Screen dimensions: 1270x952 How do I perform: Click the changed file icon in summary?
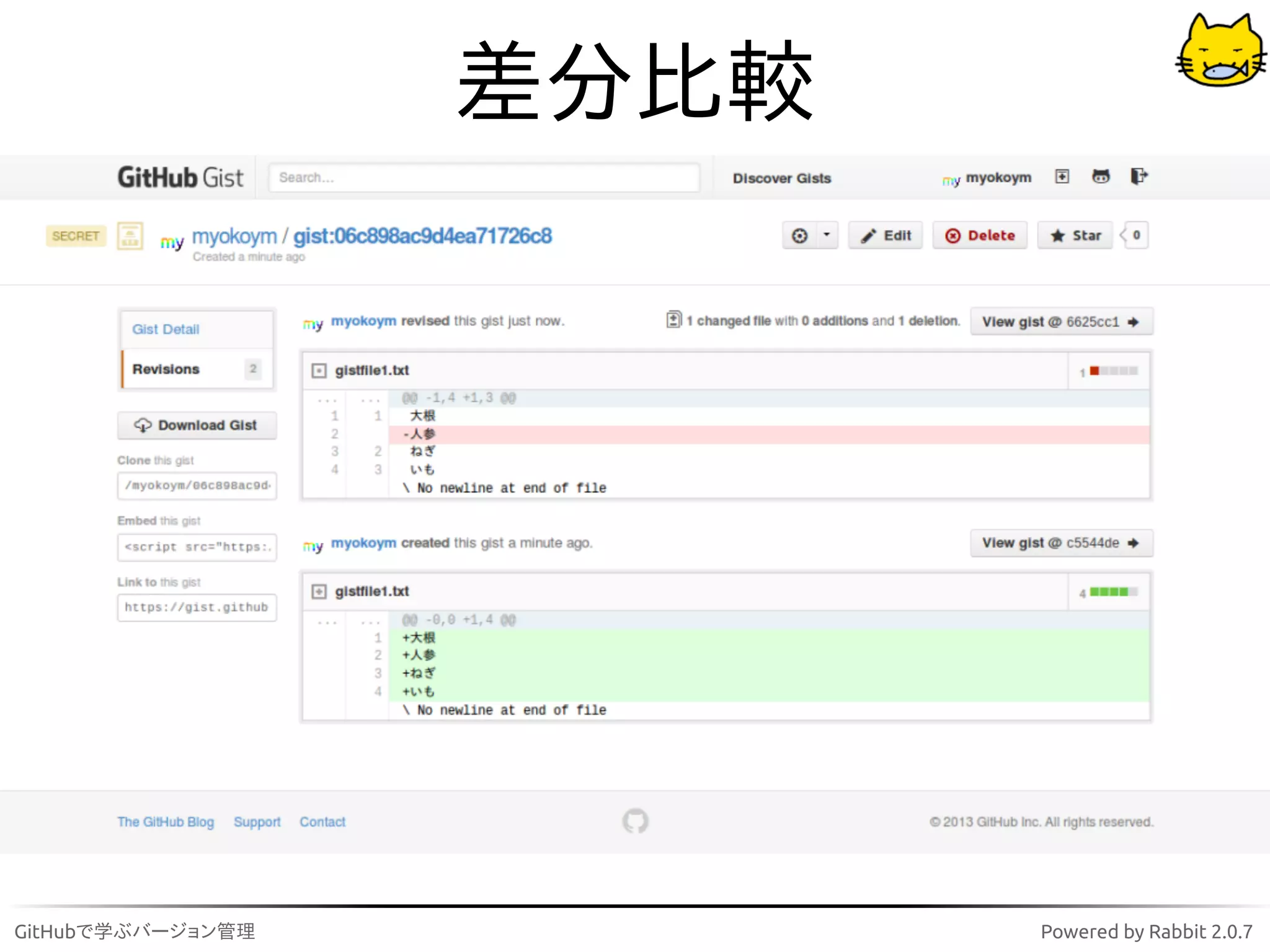[673, 320]
